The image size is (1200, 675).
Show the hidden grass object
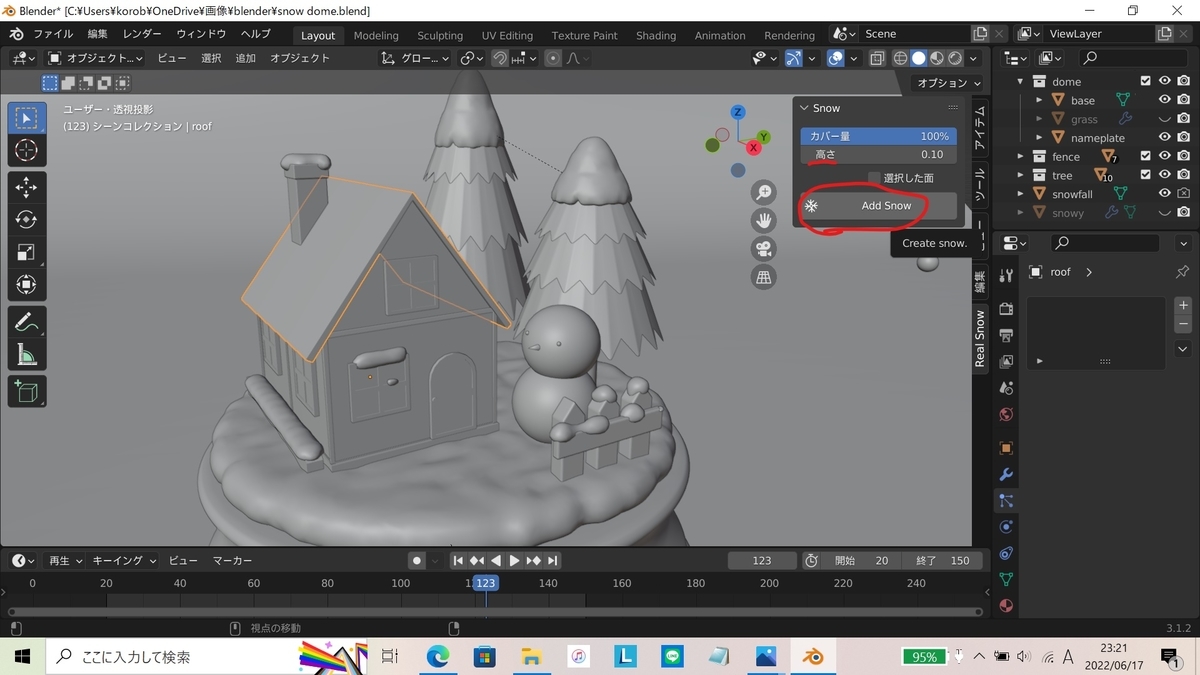pyautogui.click(x=1165, y=119)
